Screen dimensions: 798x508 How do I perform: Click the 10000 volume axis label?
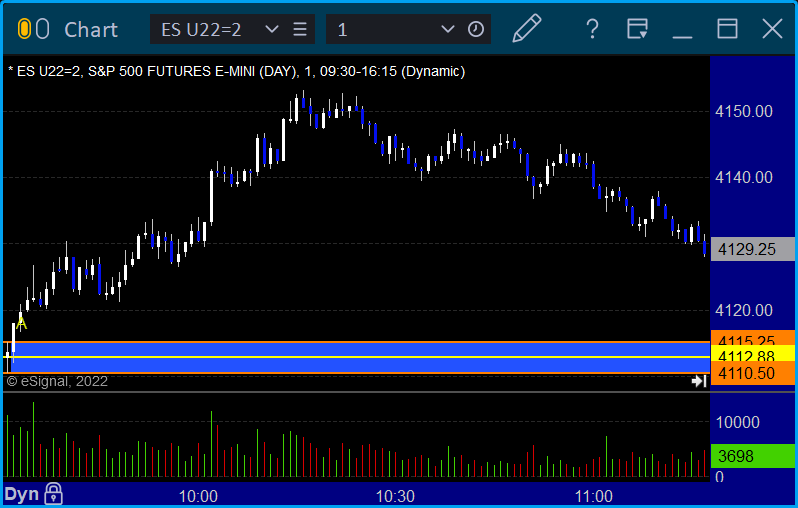[x=737, y=422]
